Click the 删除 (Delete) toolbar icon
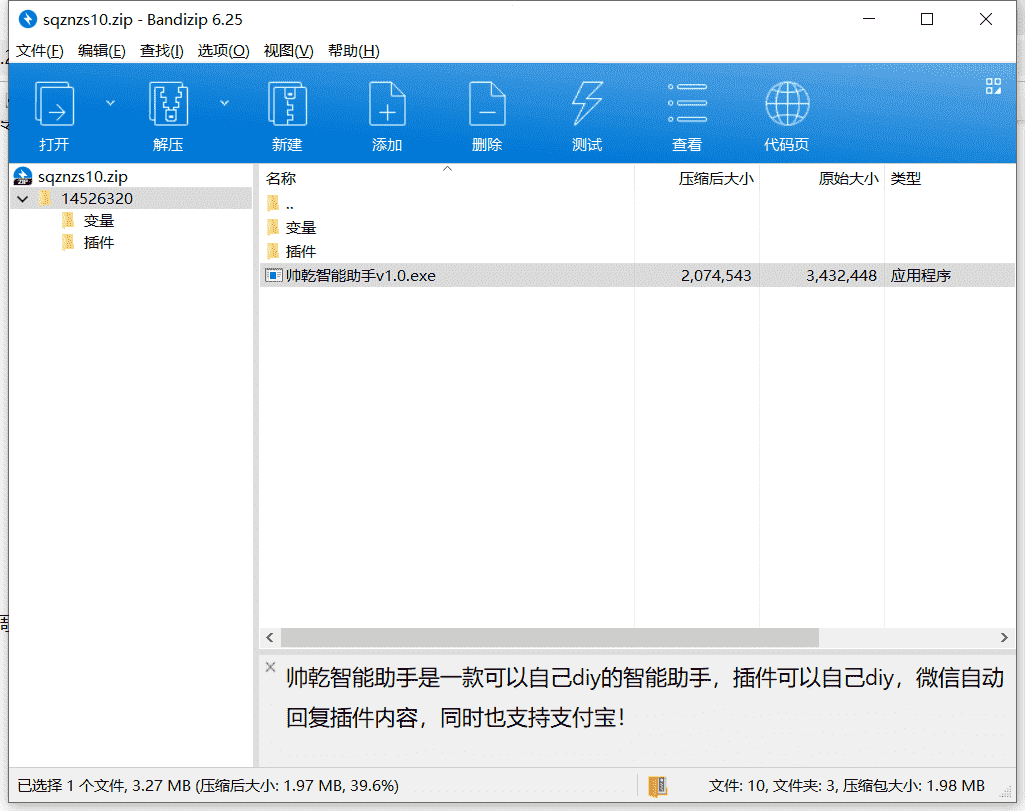 487,104
